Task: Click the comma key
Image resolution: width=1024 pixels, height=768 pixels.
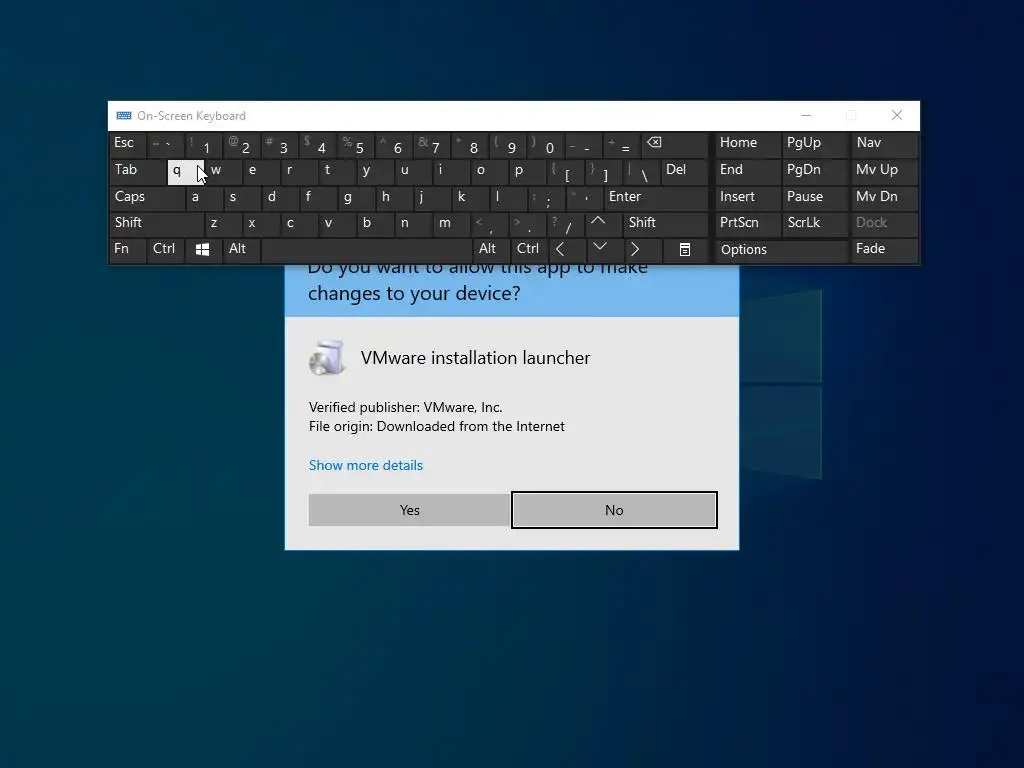Action: 488,223
